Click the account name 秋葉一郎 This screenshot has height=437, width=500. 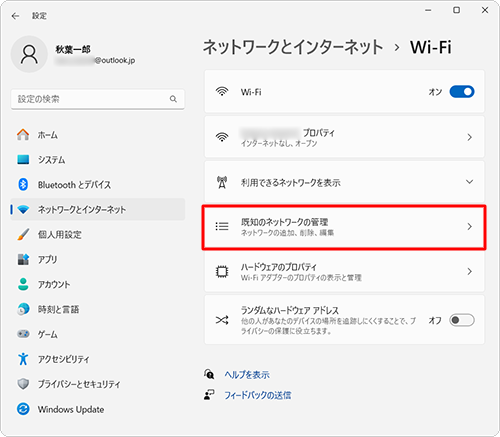[73, 49]
